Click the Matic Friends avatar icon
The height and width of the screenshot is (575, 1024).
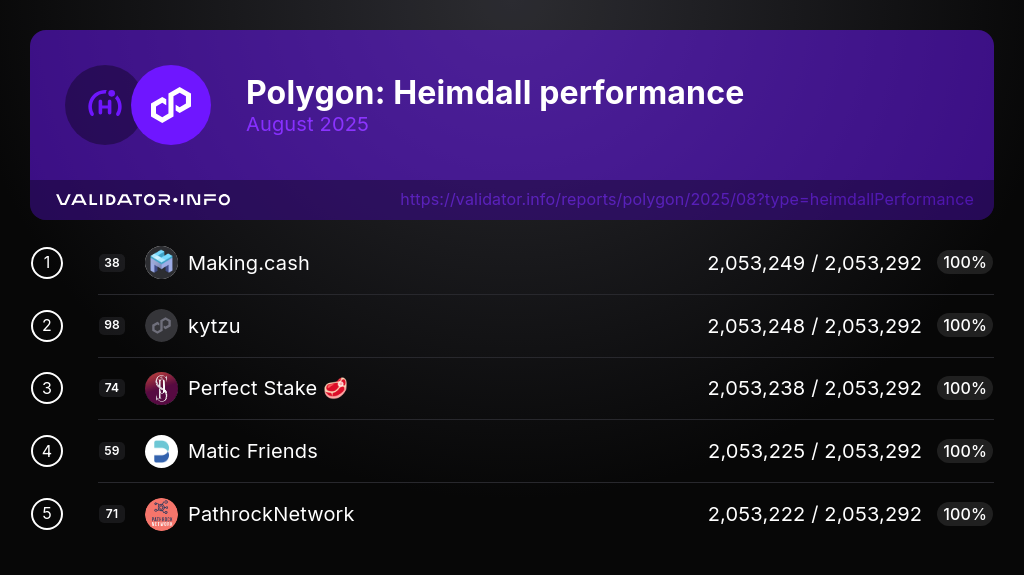click(x=161, y=451)
